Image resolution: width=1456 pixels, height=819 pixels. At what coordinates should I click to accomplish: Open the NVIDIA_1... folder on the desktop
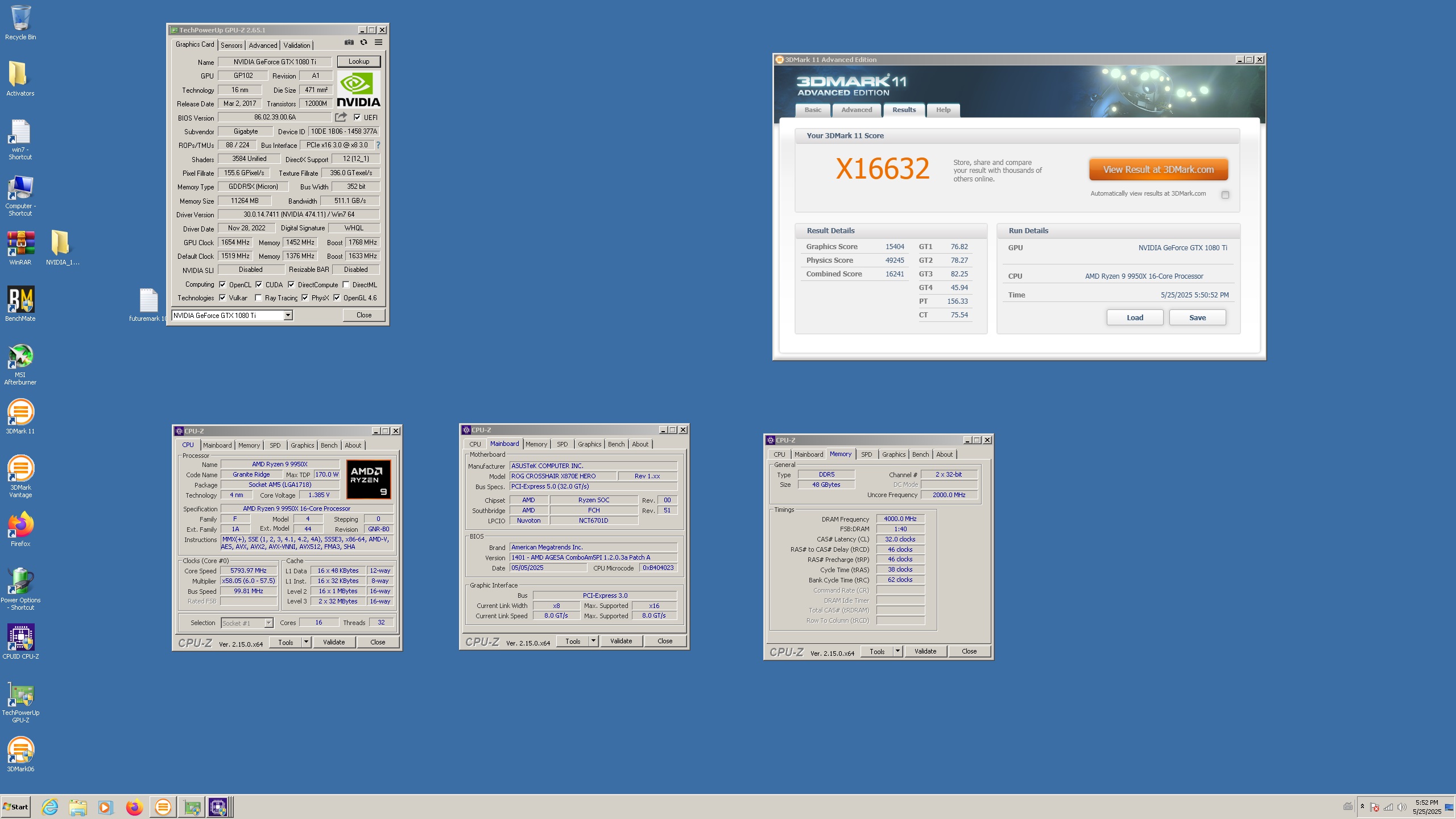point(63,248)
